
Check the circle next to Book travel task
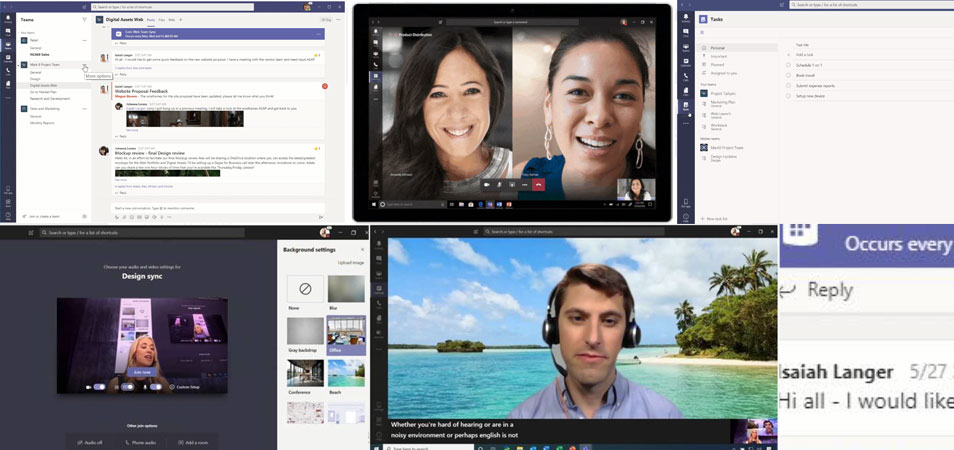point(789,74)
